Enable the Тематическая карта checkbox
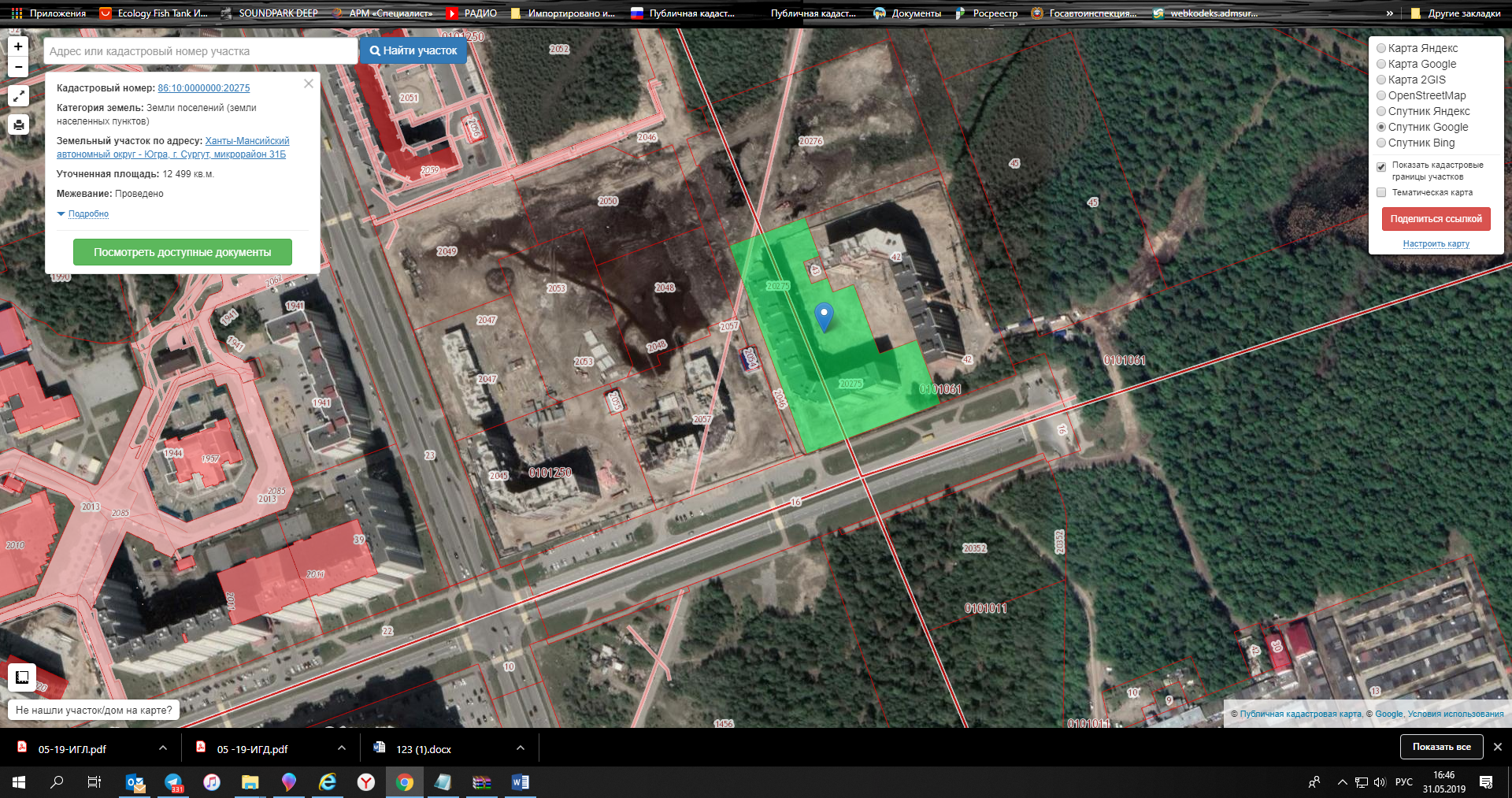The width and height of the screenshot is (1512, 798). click(x=1381, y=192)
